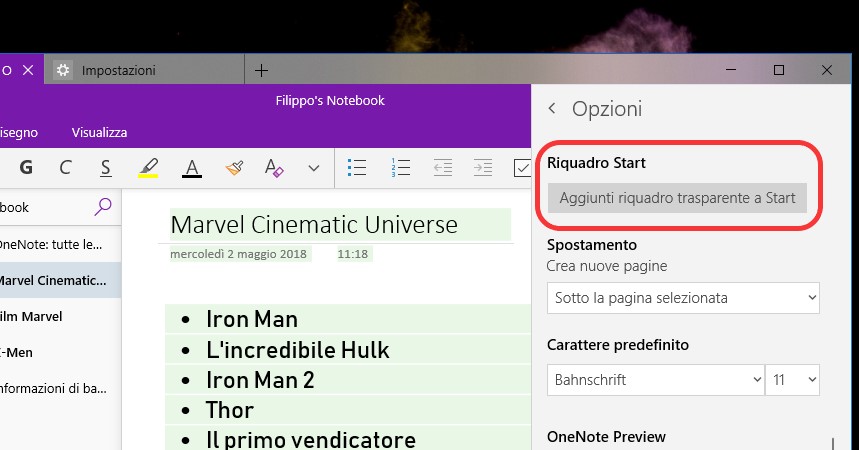Open Informazioni di ba... page
The height and width of the screenshot is (450, 860).
[60, 389]
